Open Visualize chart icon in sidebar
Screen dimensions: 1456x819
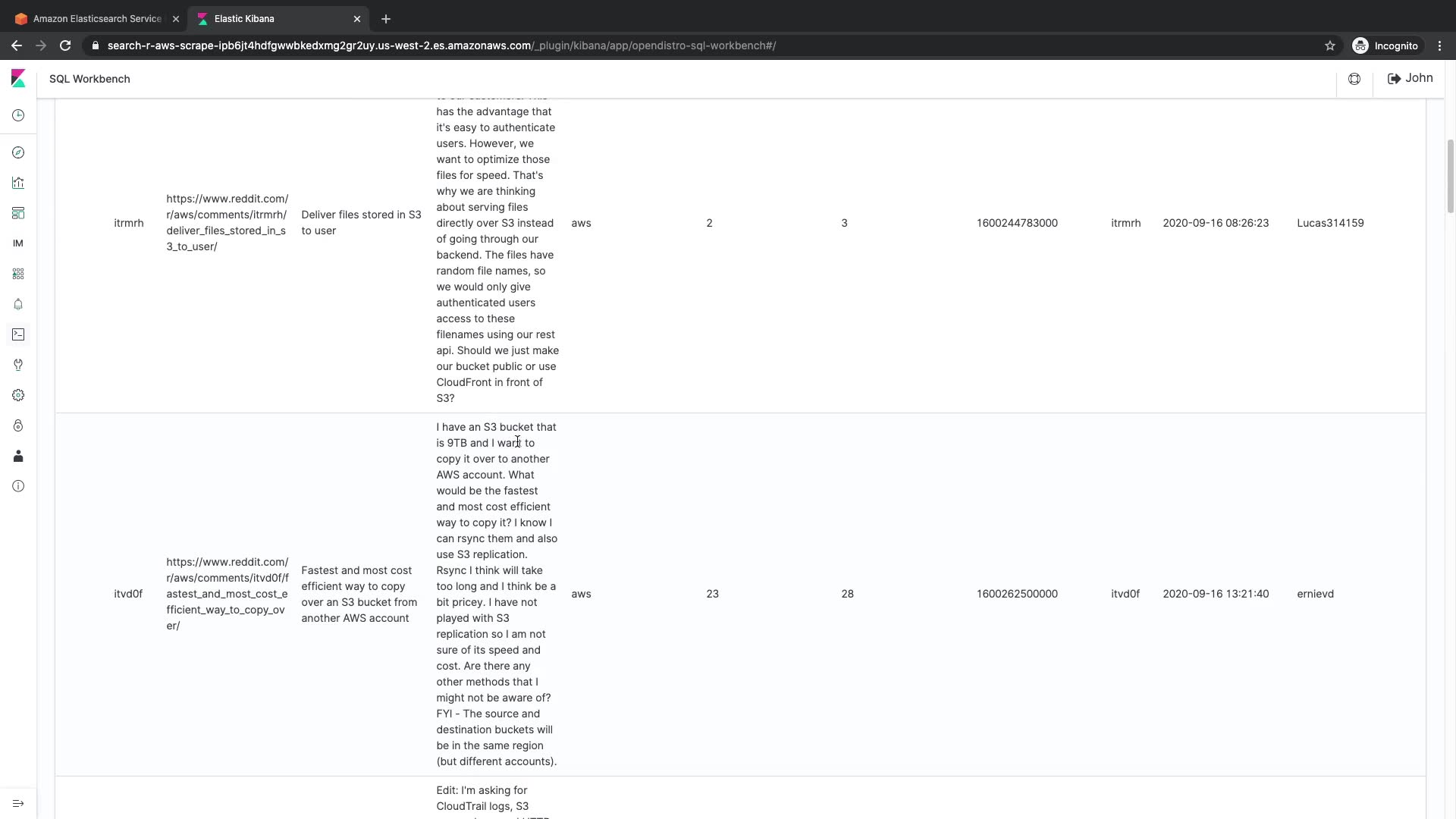pyautogui.click(x=18, y=183)
